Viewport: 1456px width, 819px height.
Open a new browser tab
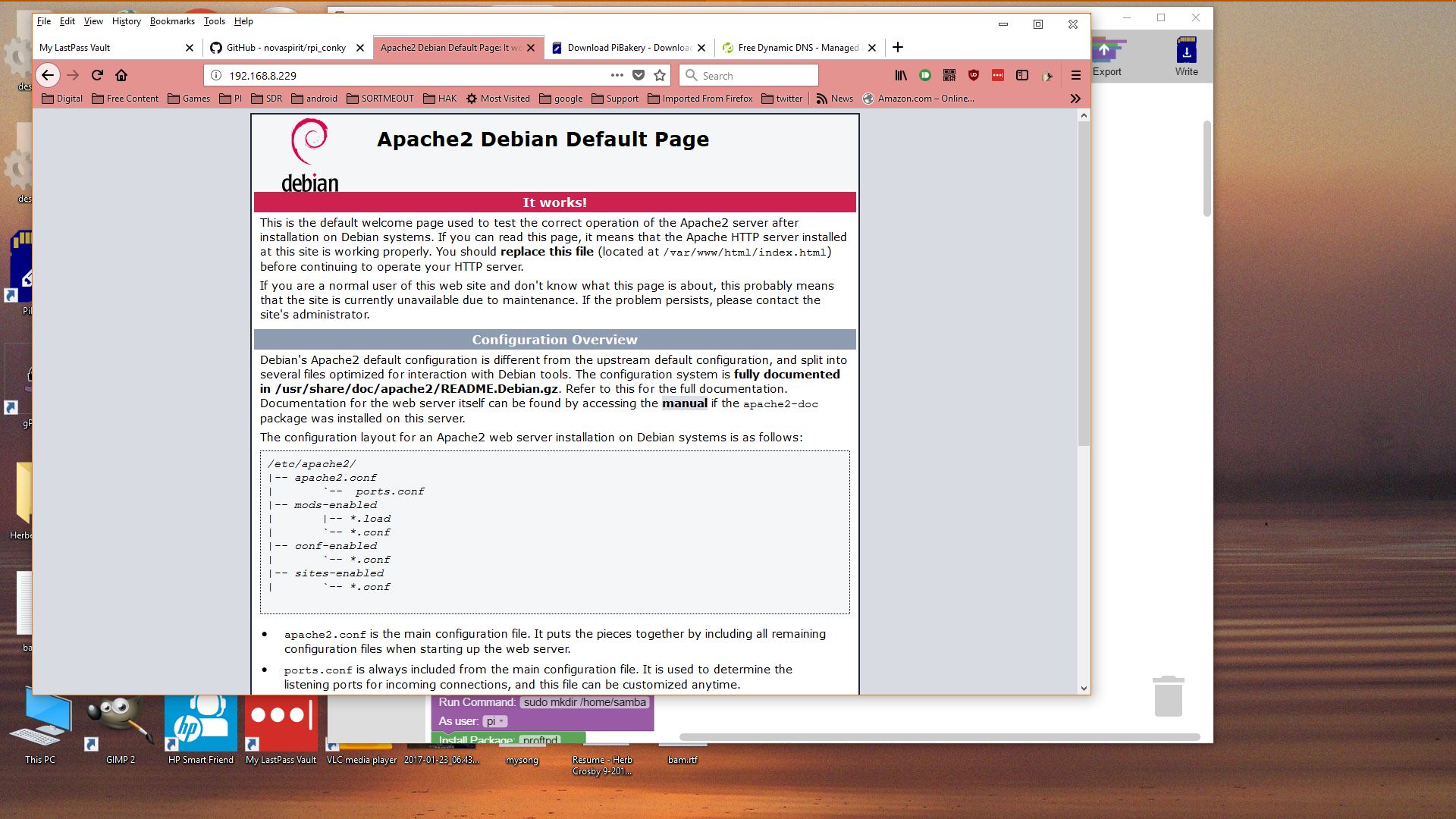(898, 47)
